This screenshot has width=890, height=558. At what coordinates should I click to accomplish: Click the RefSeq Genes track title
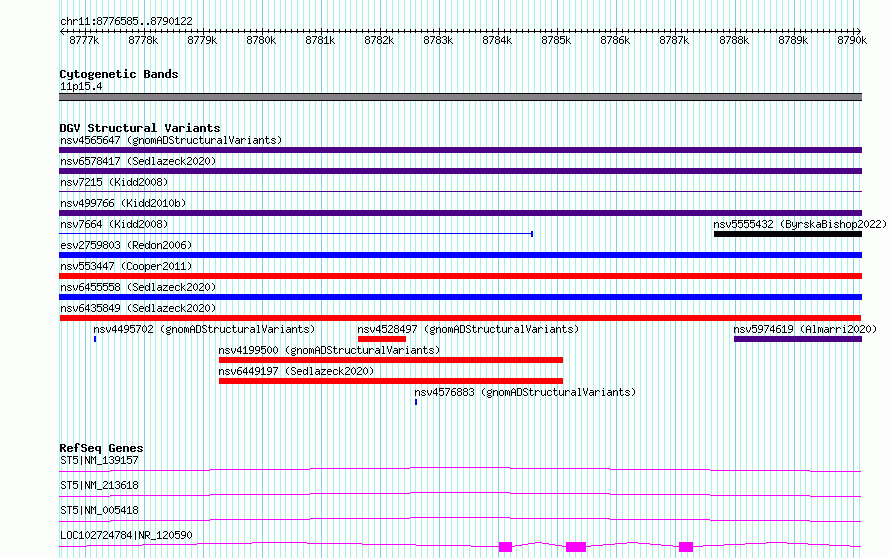(x=101, y=448)
